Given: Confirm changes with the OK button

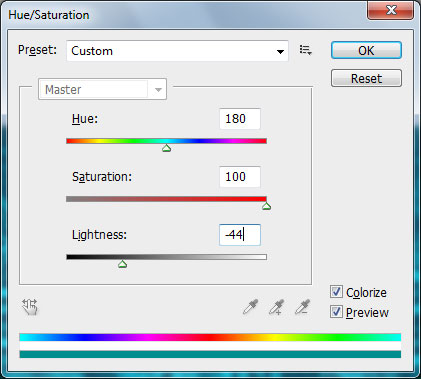Looking at the screenshot, I should point(366,50).
